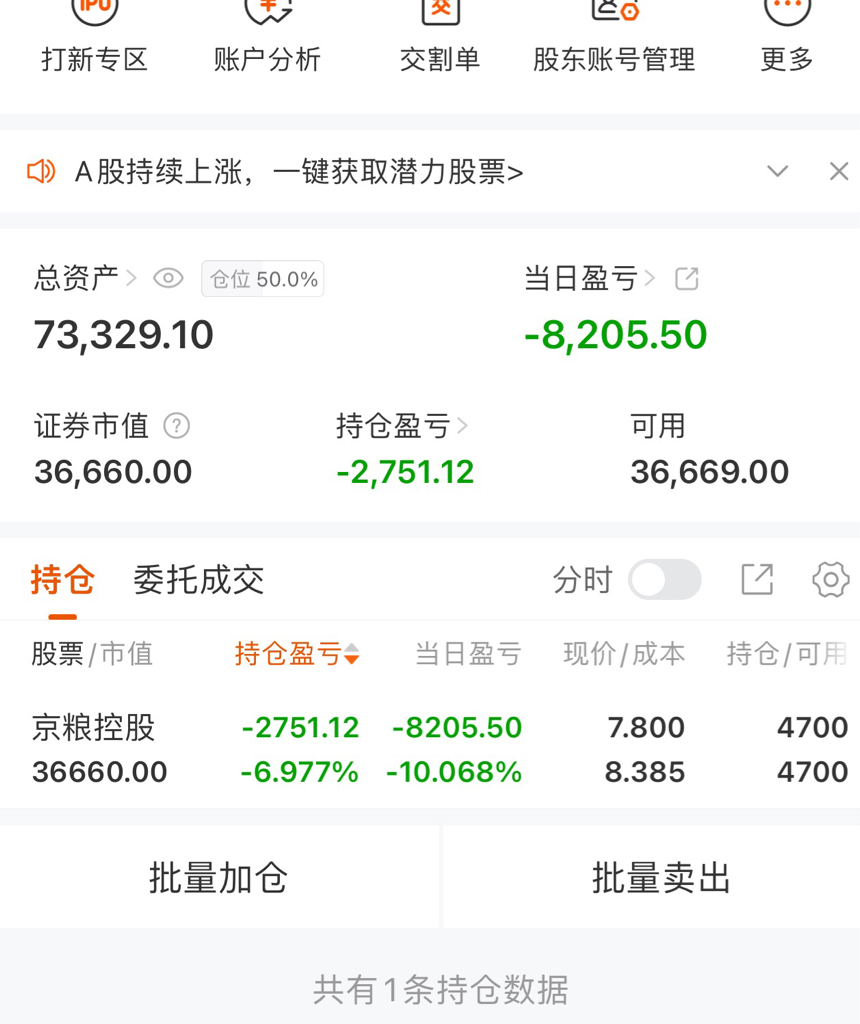Select the 持仓 tab
Screen dimensions: 860x1024
(x=62, y=579)
